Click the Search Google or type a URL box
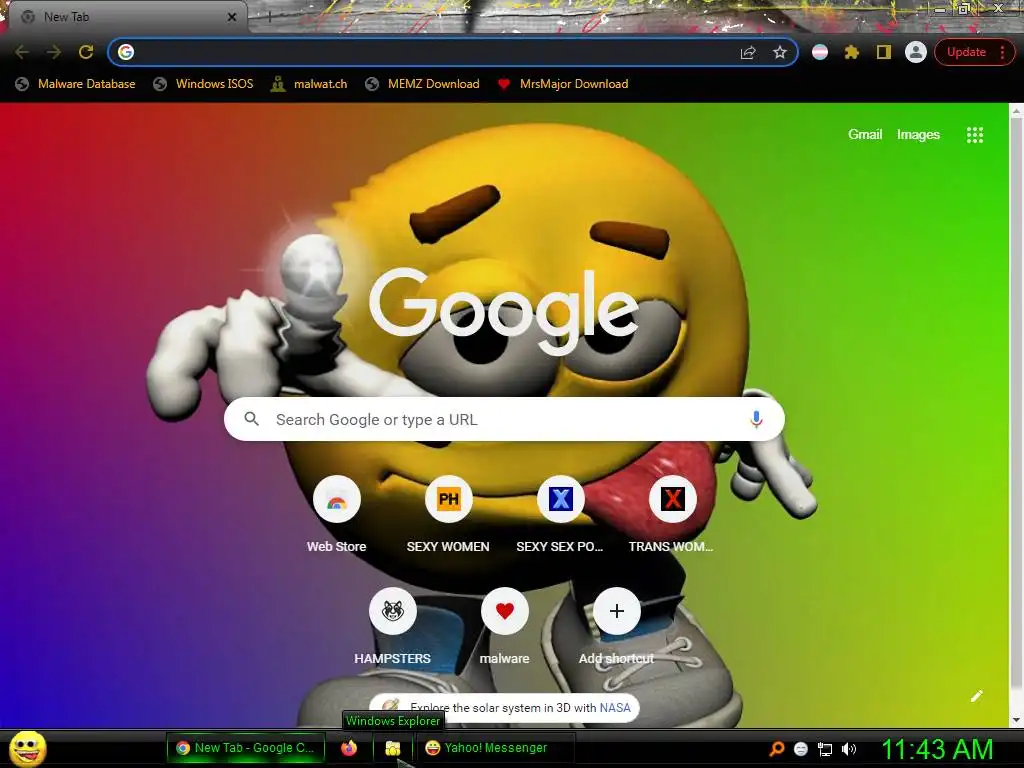The width and height of the screenshot is (1024, 768). coord(504,419)
